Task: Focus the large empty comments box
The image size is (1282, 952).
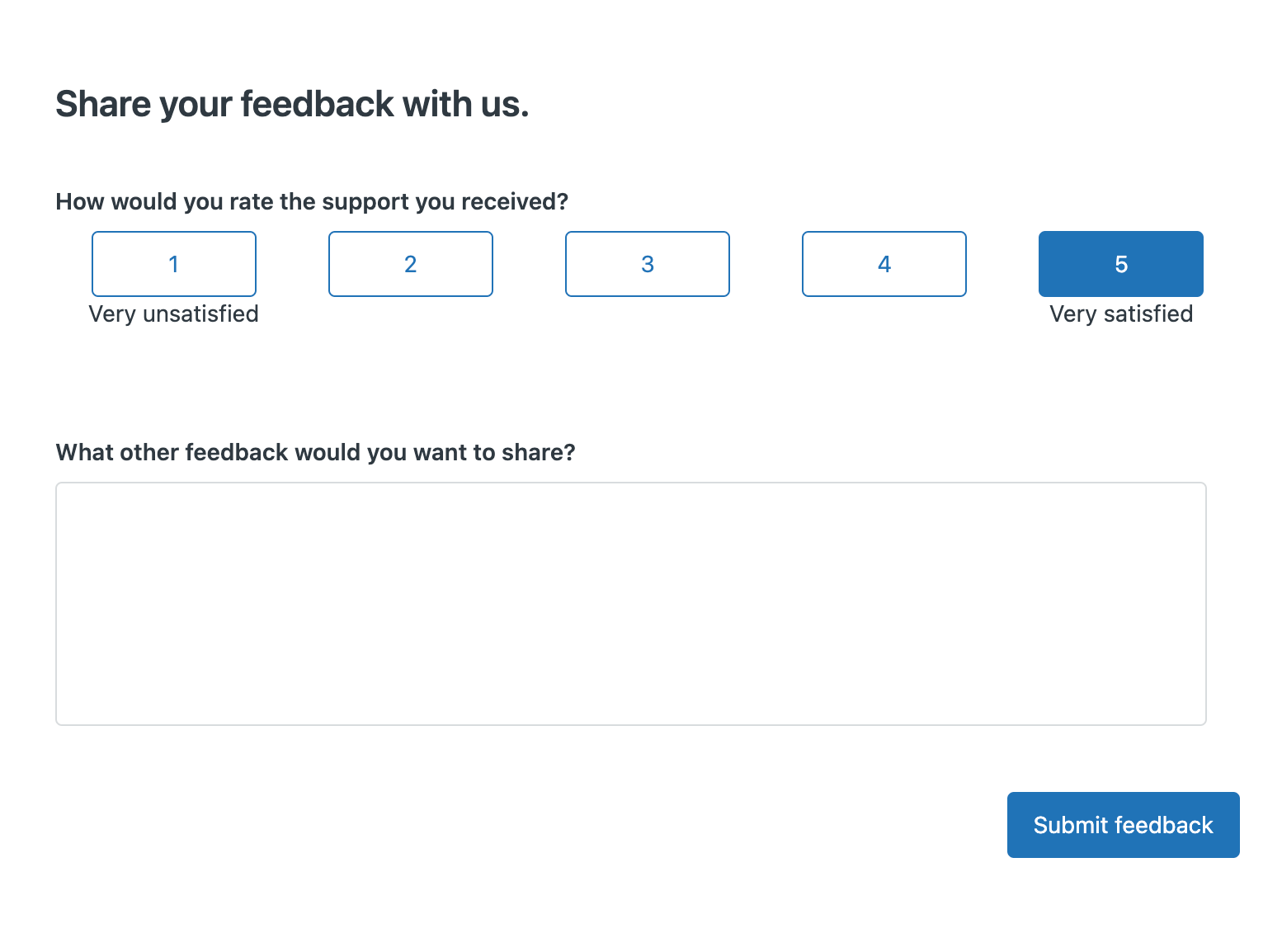Action: 631,604
